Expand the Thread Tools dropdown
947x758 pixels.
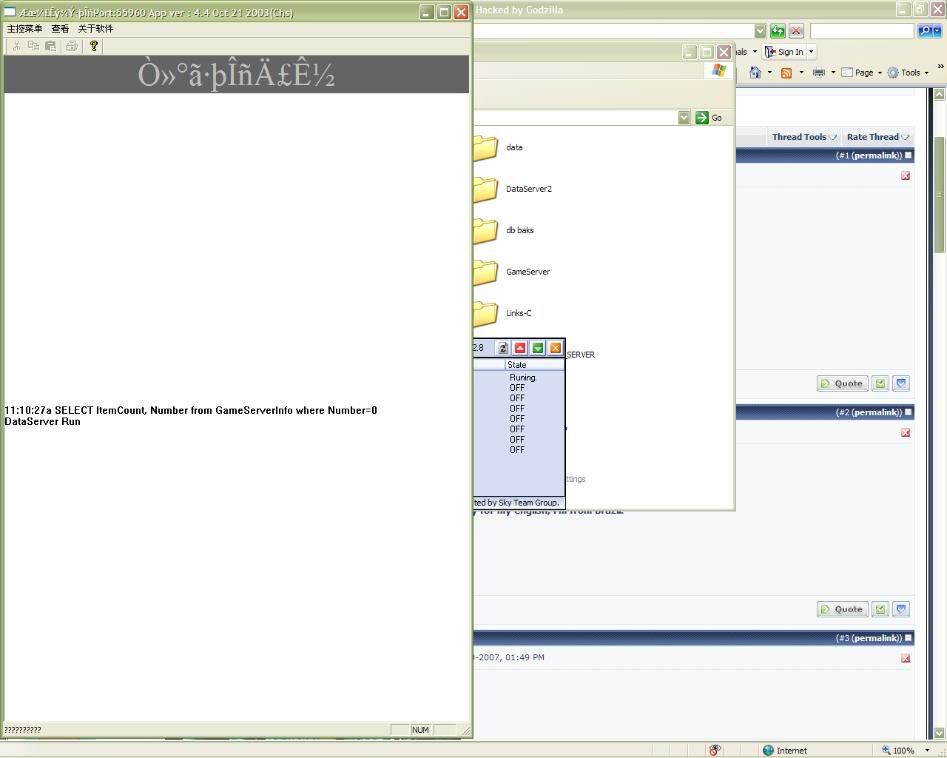click(803, 137)
